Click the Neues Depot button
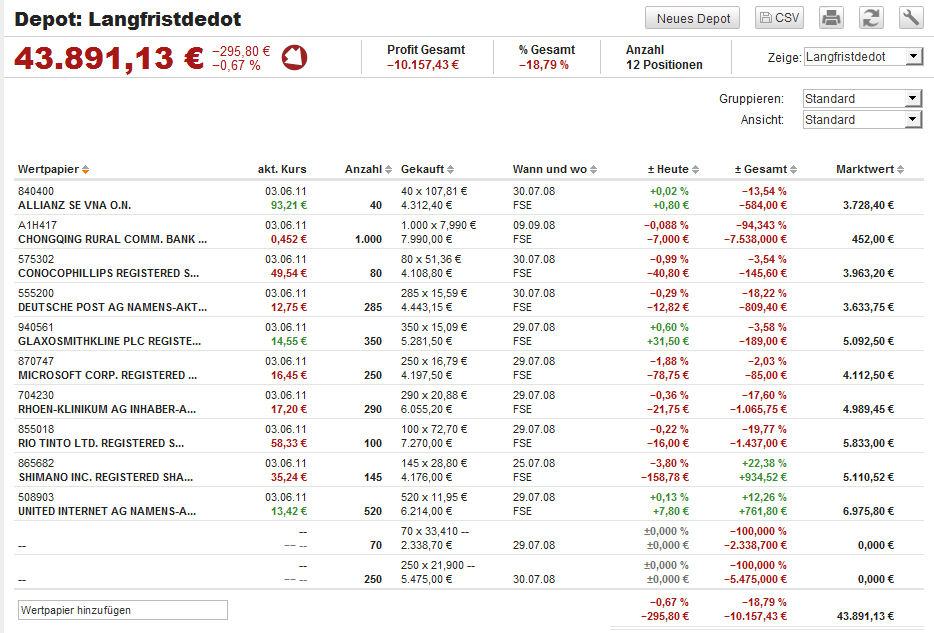The image size is (934, 633). pos(692,18)
